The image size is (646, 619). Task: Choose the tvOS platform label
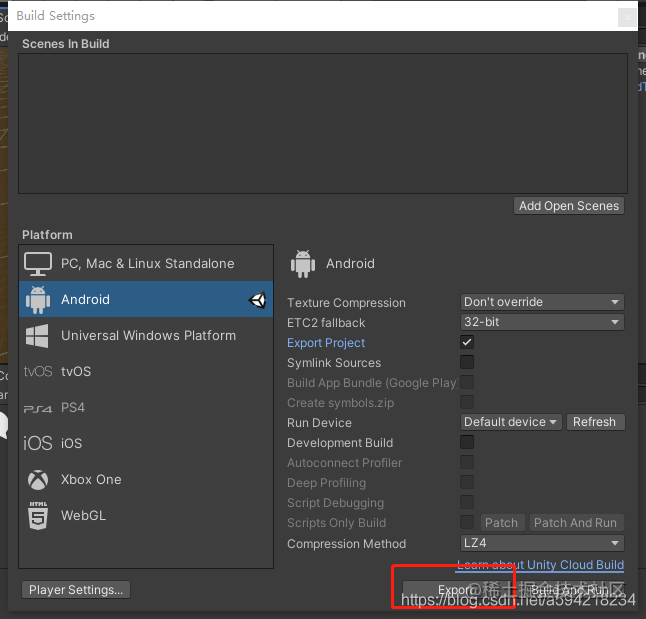(x=76, y=371)
